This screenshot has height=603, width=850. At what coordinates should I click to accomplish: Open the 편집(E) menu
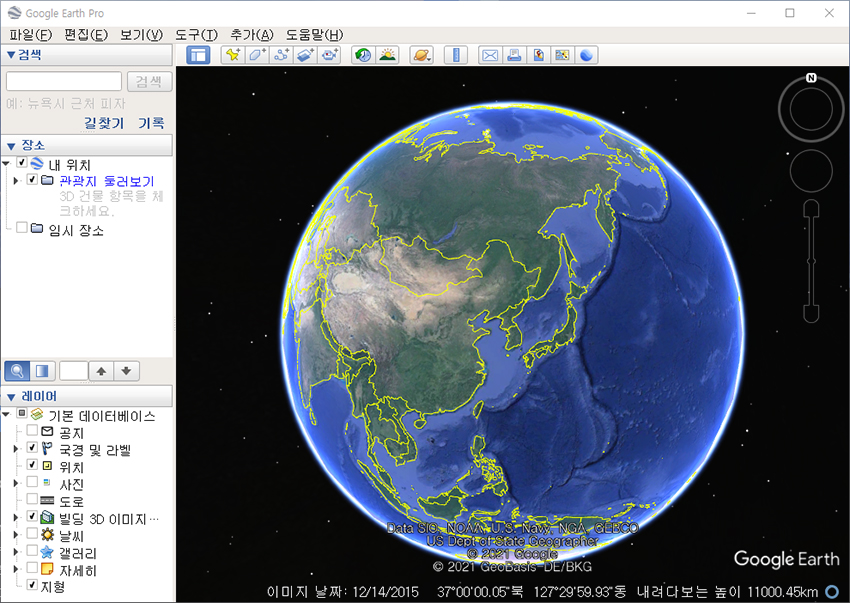86,35
